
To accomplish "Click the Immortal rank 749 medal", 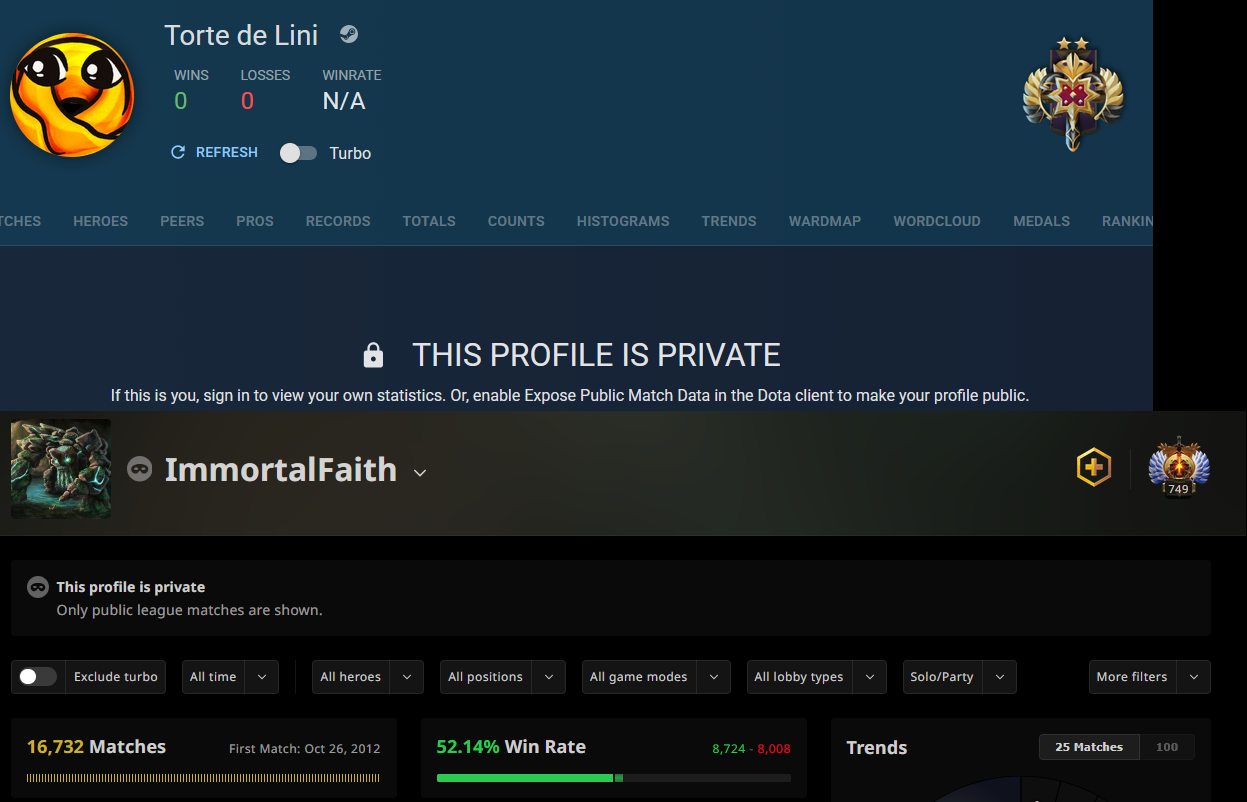I will tap(1179, 466).
